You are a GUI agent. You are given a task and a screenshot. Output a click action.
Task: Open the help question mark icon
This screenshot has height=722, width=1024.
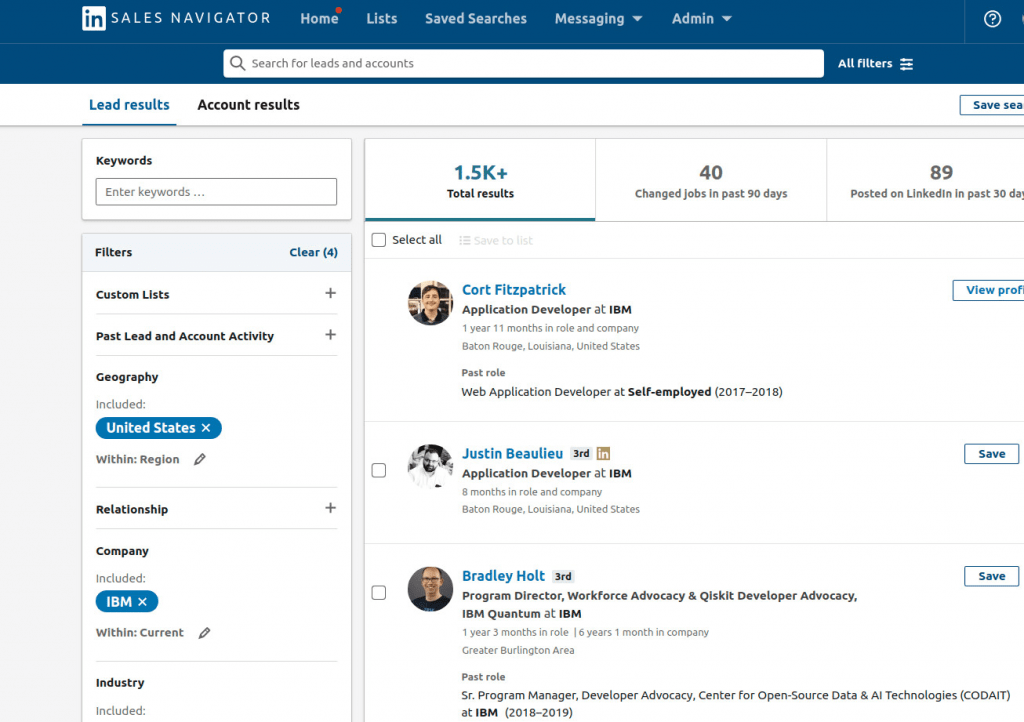pos(992,19)
